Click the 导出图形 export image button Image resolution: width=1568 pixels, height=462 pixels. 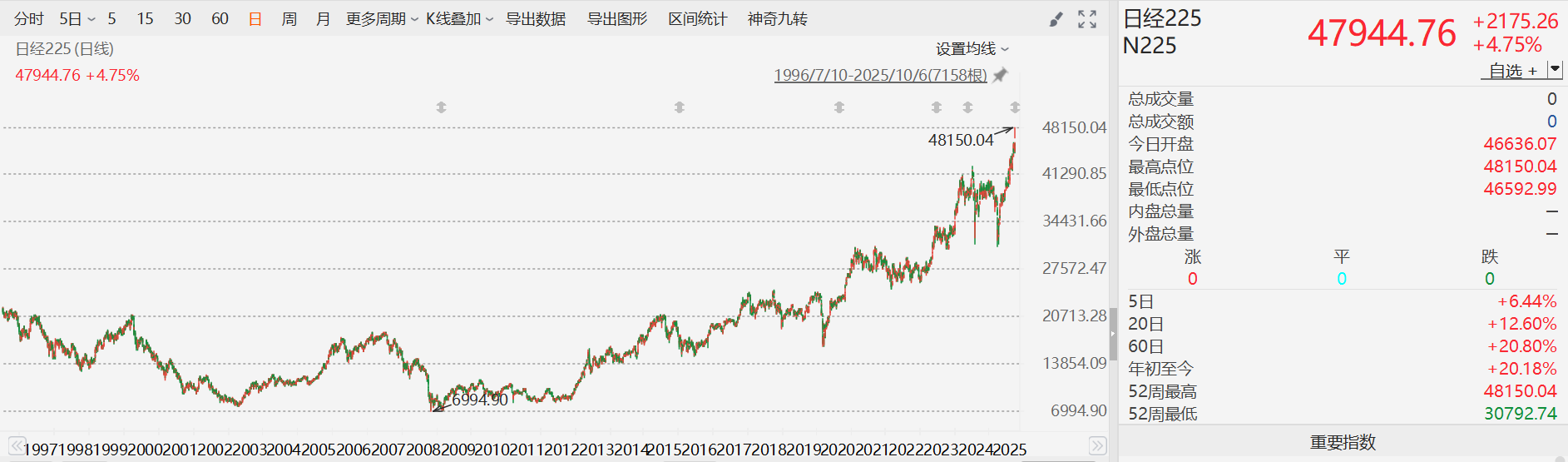tap(617, 19)
